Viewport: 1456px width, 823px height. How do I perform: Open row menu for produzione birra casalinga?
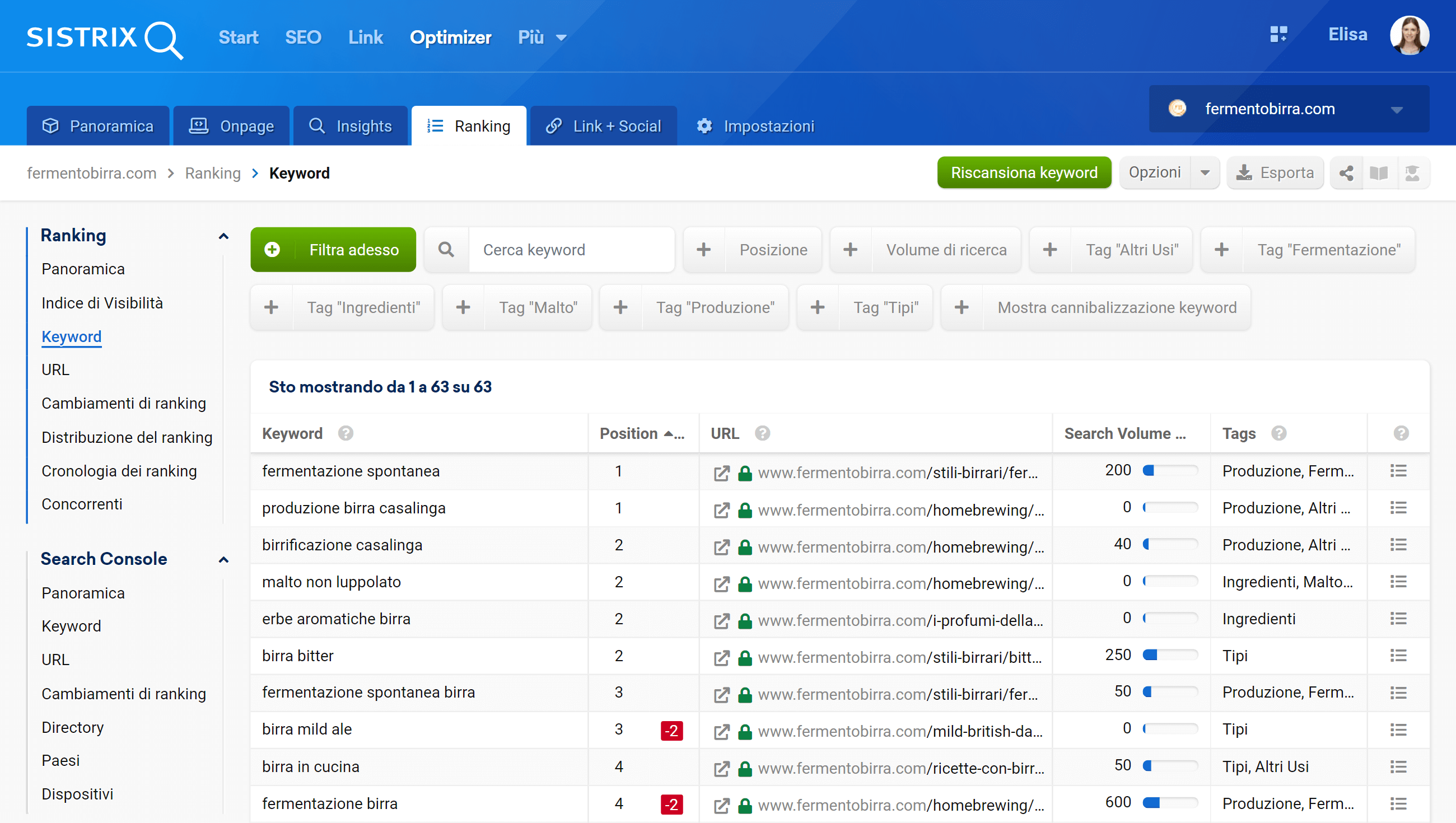(x=1398, y=508)
